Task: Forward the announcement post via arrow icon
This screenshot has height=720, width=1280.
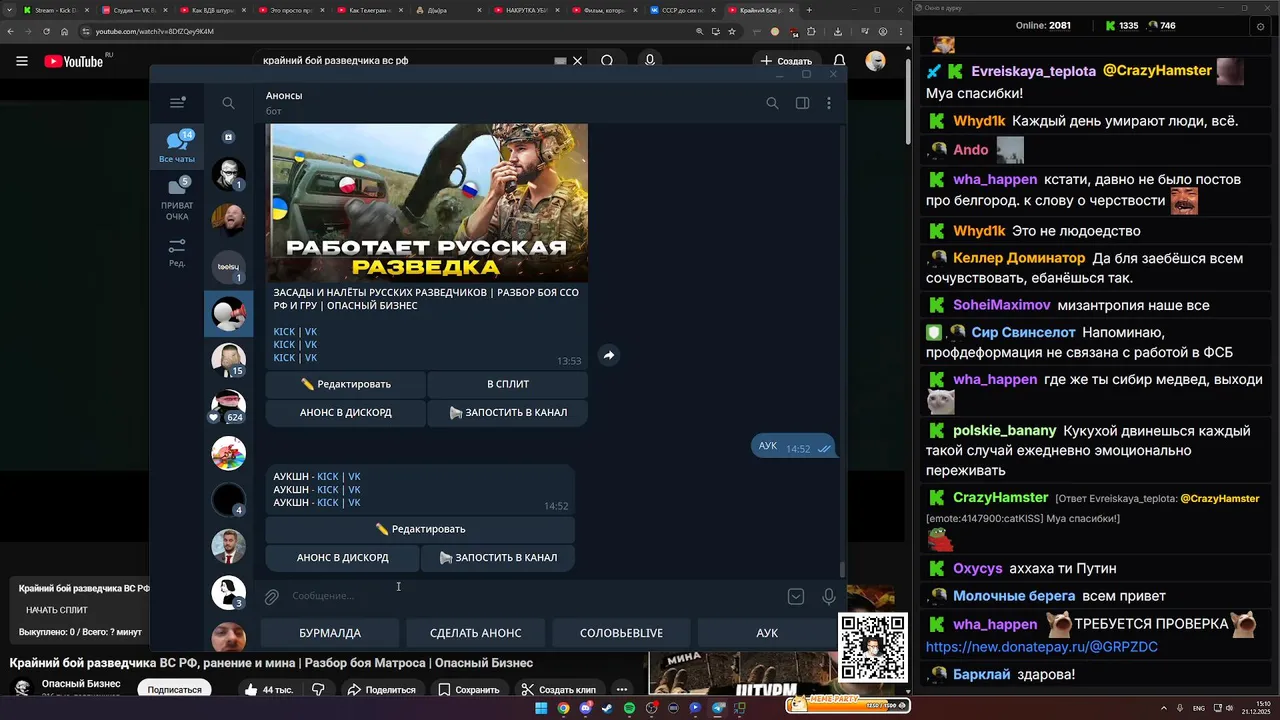Action: coord(608,355)
